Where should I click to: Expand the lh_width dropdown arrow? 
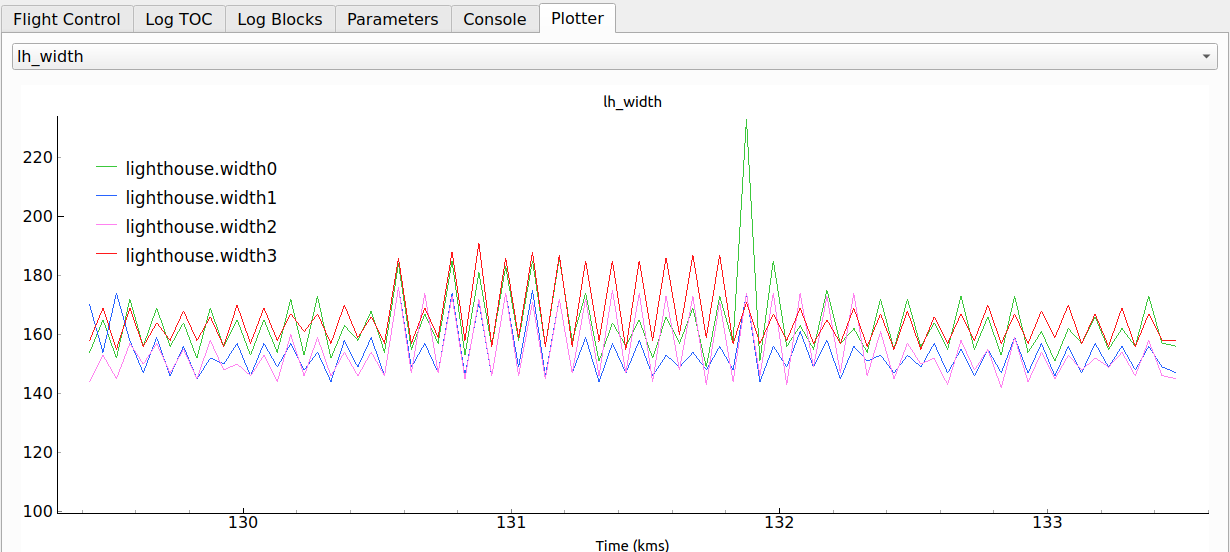(1207, 57)
